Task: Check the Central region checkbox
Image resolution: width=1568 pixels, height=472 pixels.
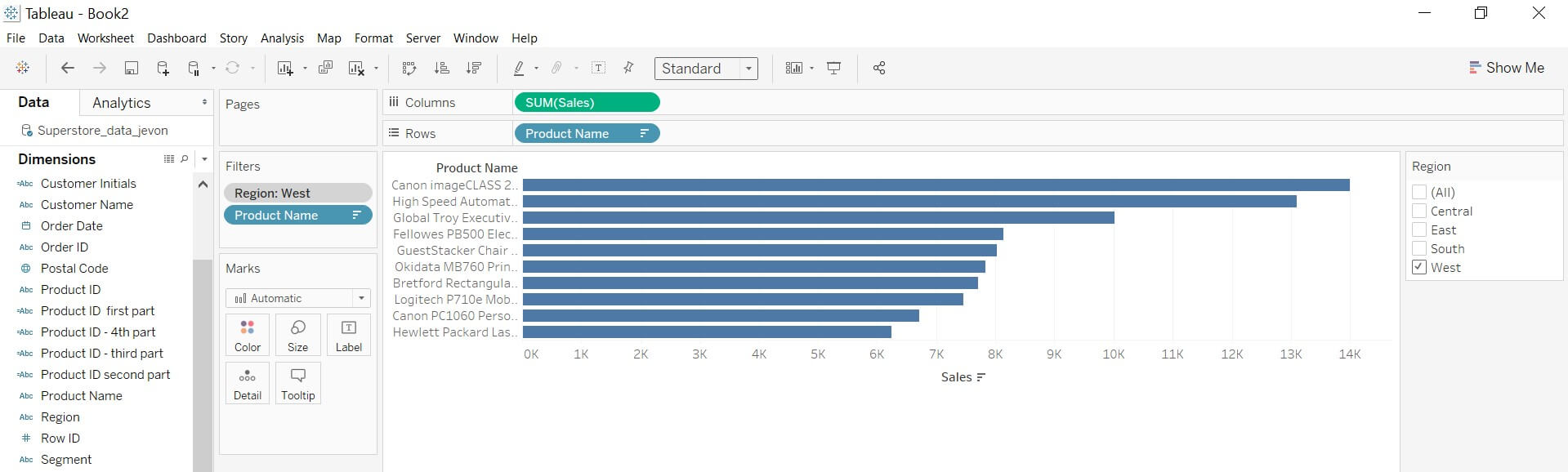Action: pos(1419,211)
